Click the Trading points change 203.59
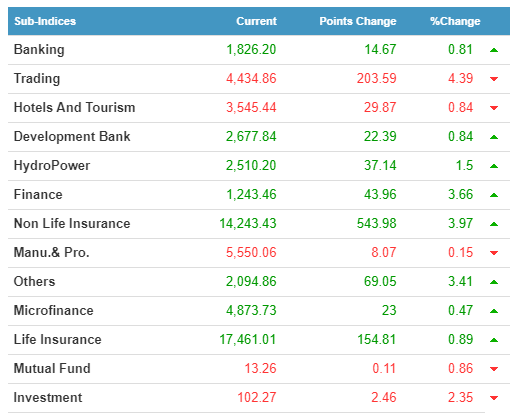 tap(377, 79)
